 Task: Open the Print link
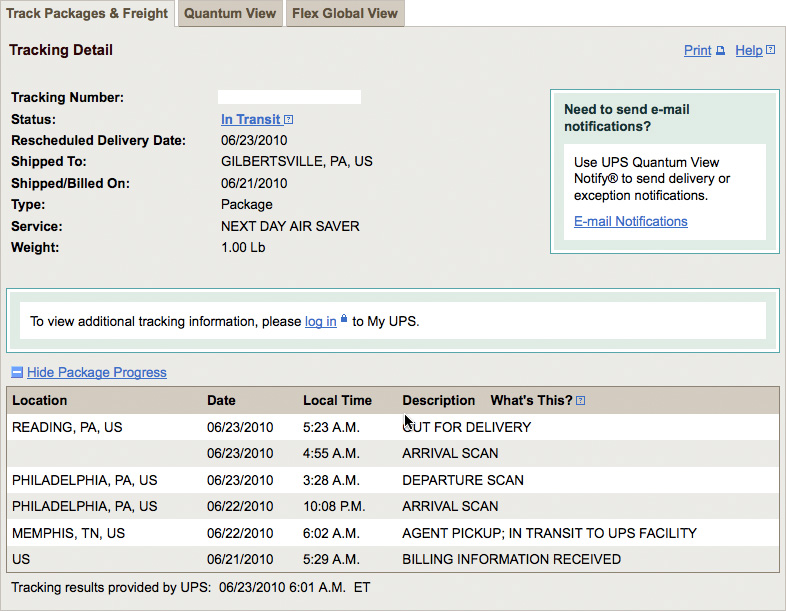coord(697,51)
